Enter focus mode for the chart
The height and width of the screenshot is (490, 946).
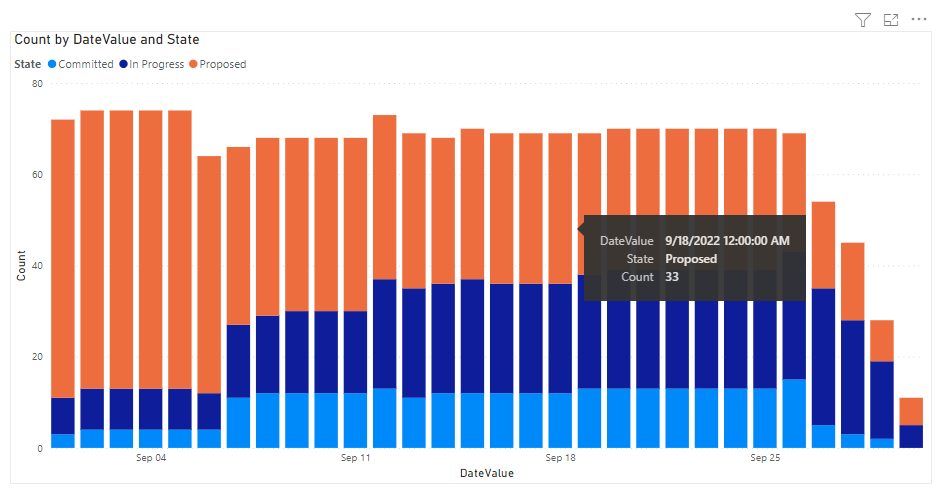(x=891, y=20)
